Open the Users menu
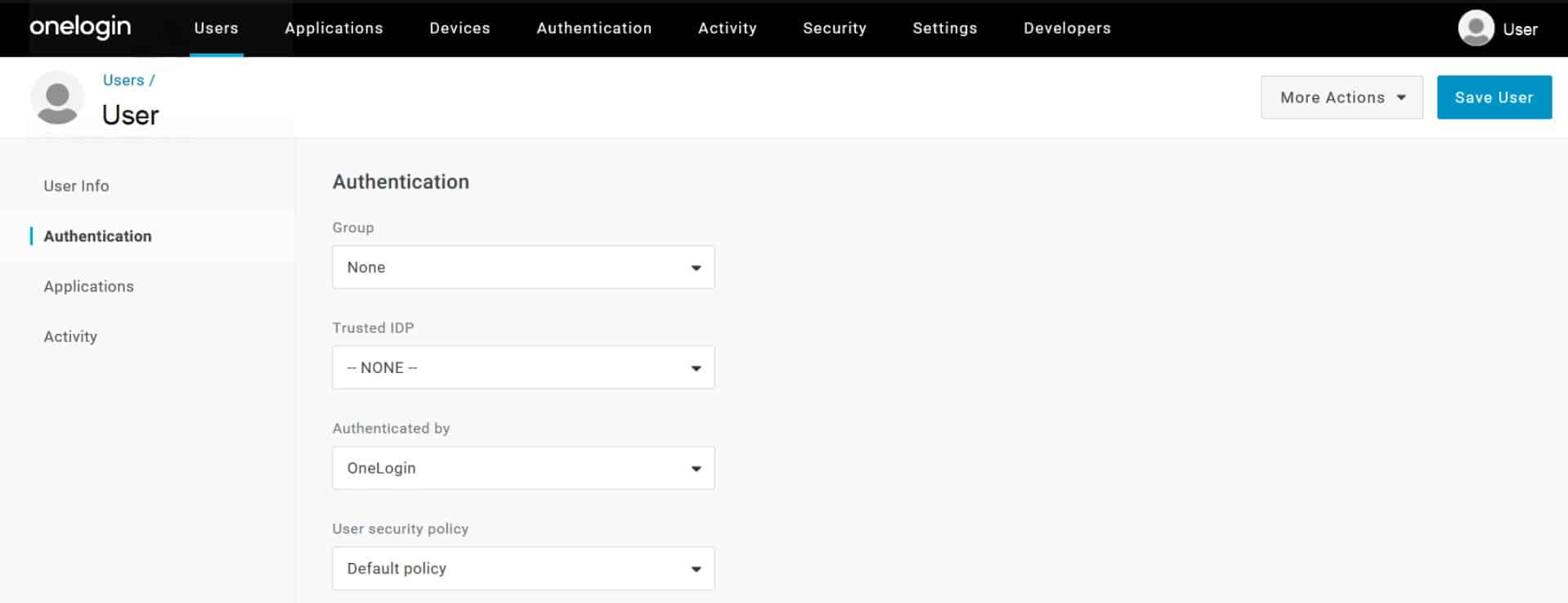 [216, 28]
